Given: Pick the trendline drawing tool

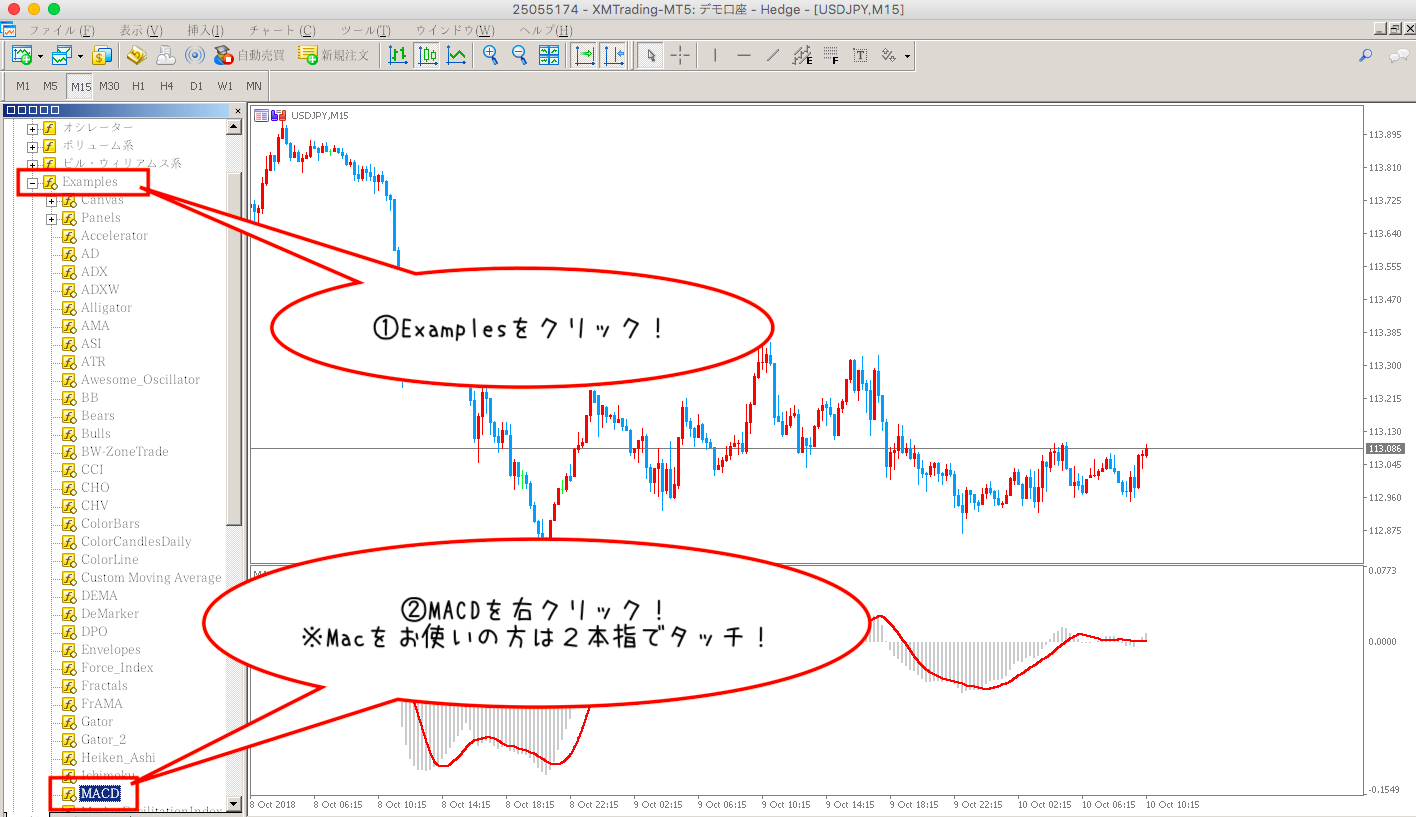Looking at the screenshot, I should pos(772,55).
